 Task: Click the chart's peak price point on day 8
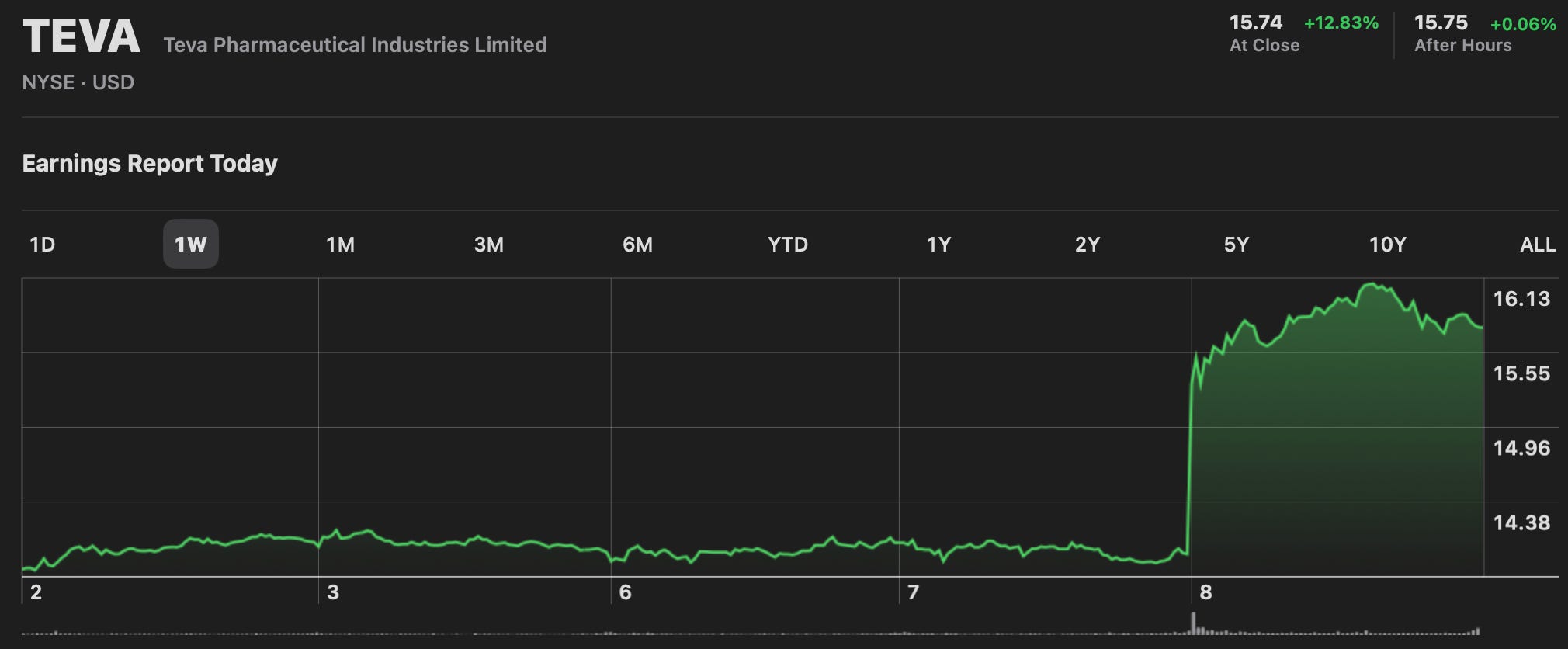tap(1371, 285)
